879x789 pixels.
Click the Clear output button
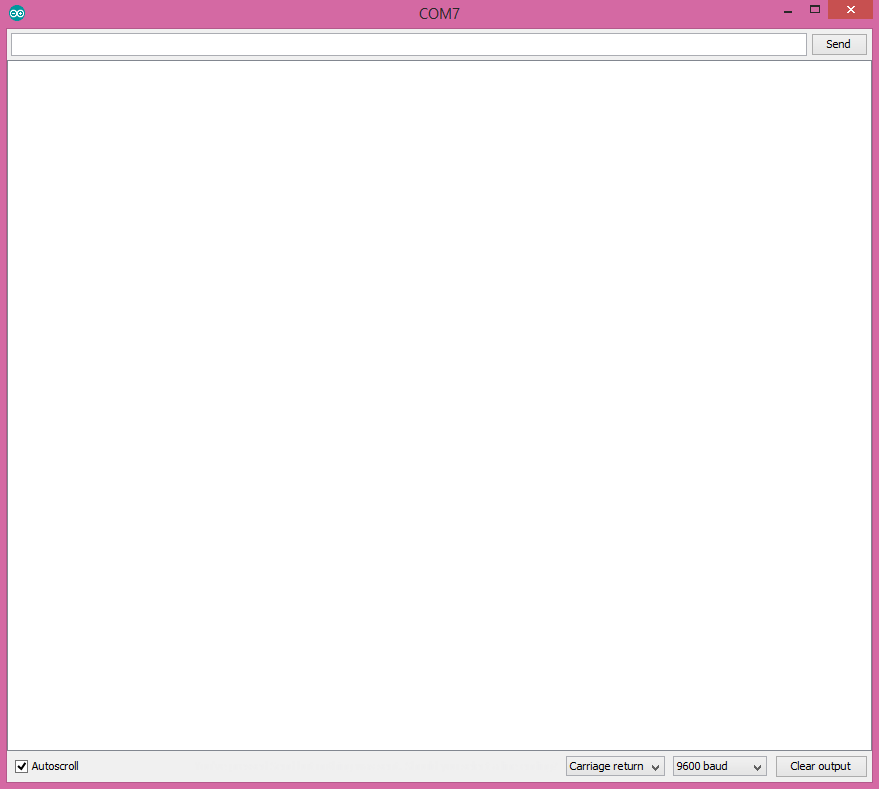(820, 767)
